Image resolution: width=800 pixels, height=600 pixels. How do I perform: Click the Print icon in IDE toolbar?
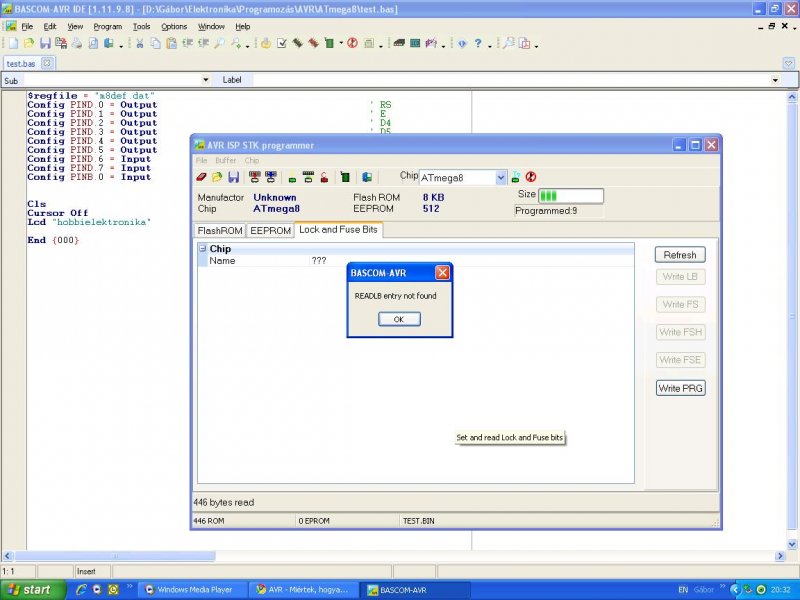(x=77, y=43)
